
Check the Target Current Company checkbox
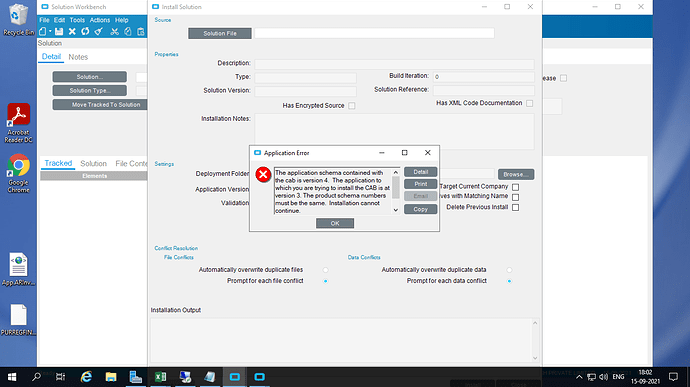click(515, 187)
